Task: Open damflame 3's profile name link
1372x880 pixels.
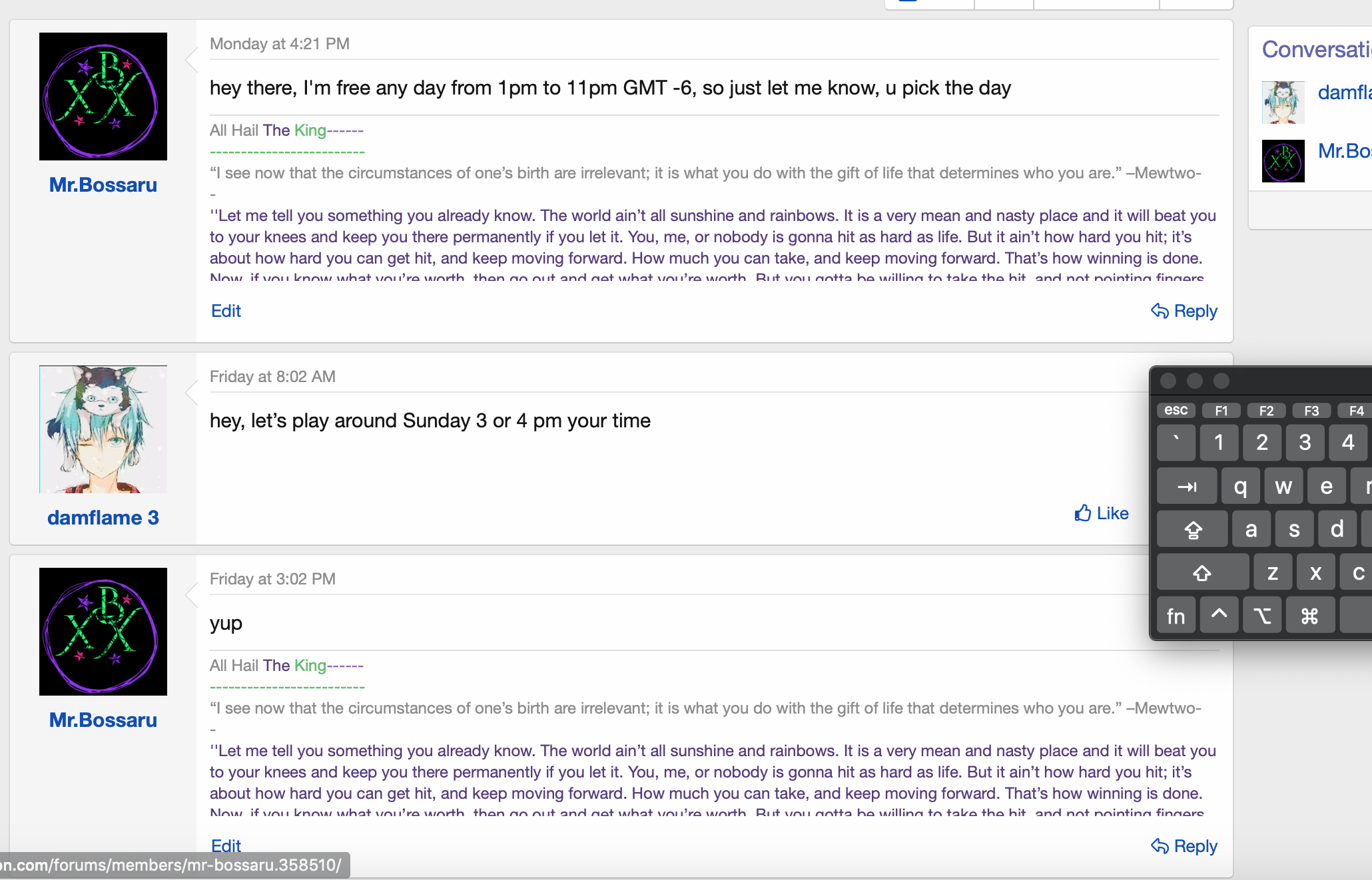Action: coord(103,517)
